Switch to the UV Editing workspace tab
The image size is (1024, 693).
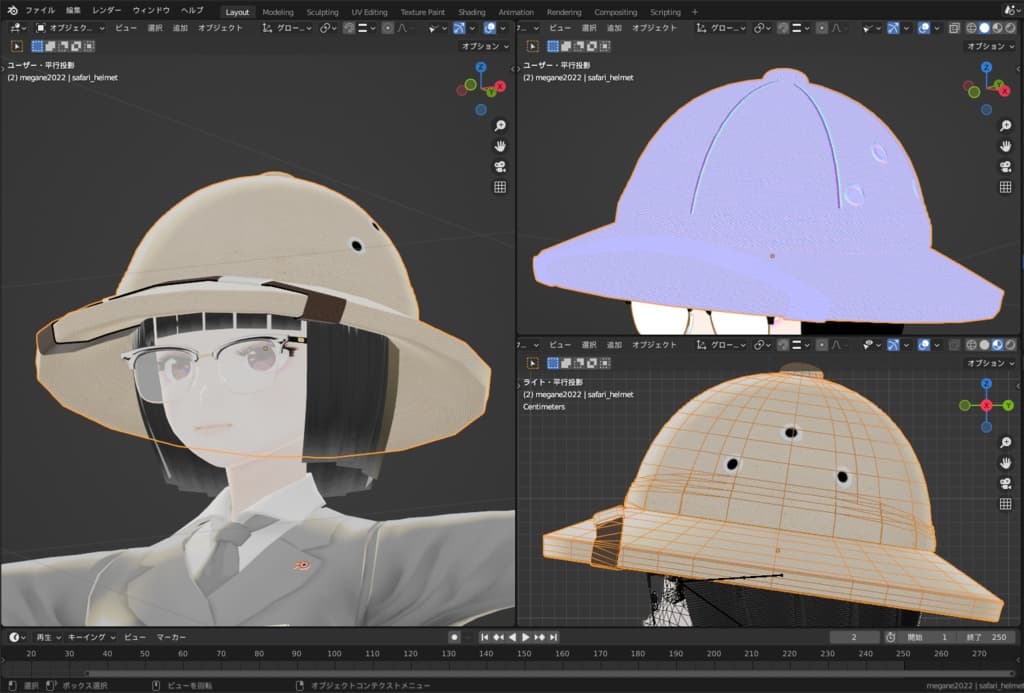click(x=369, y=12)
